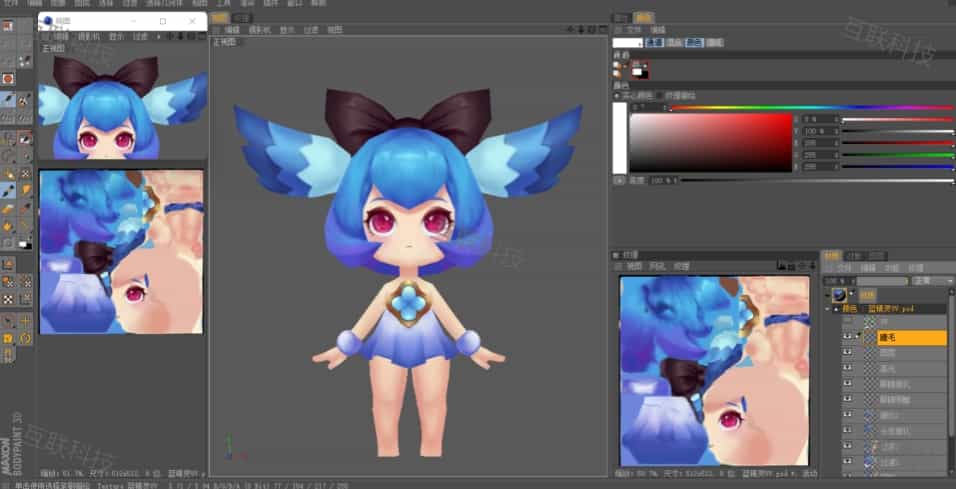
Task: Click inside the red saturation-value color field
Action: 711,142
